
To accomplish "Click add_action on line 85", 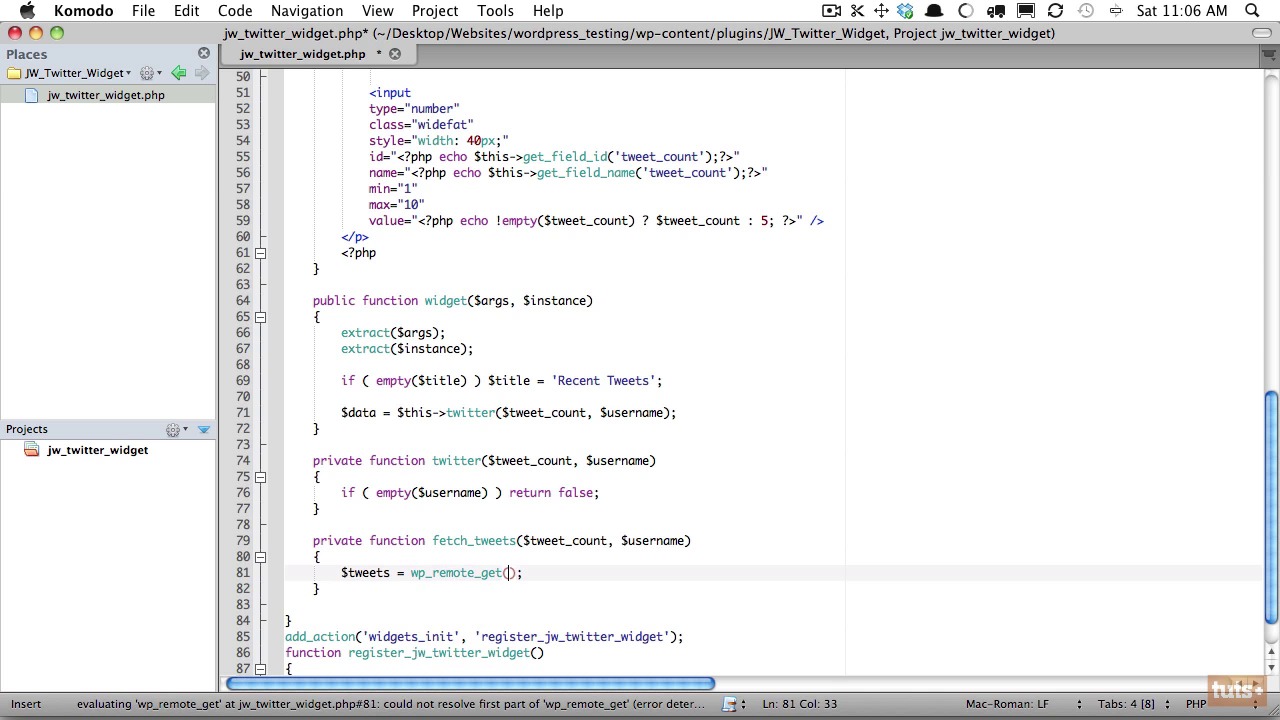I will pyautogui.click(x=320, y=637).
